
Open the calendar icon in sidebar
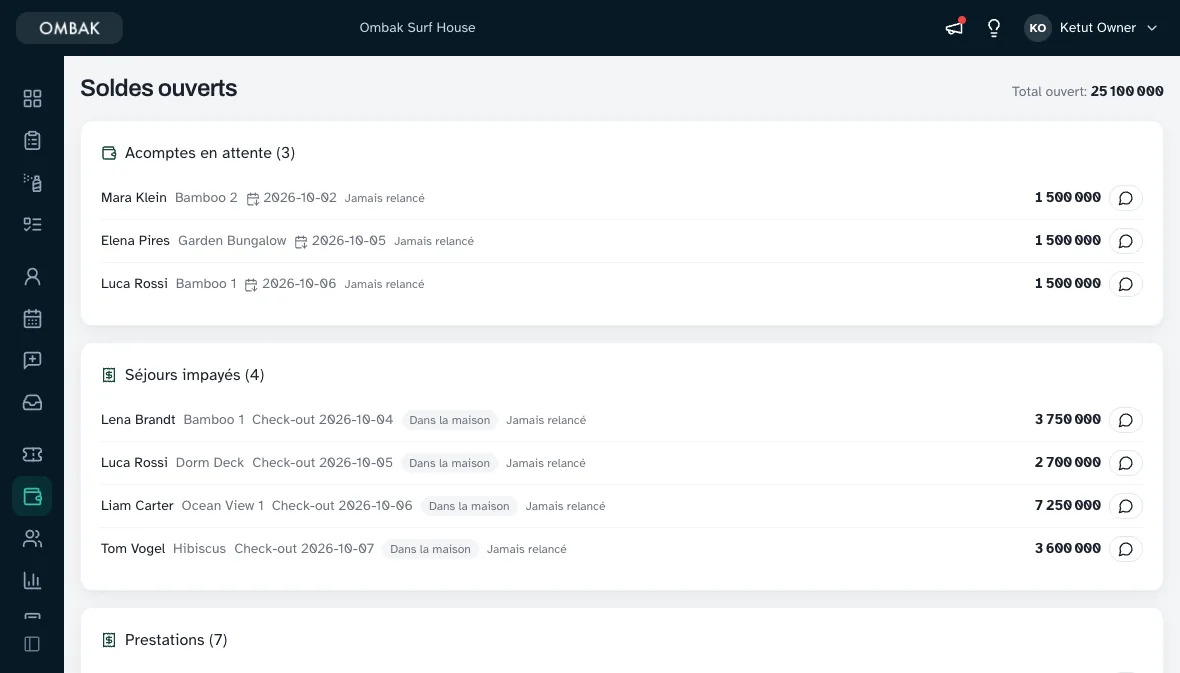(32, 318)
